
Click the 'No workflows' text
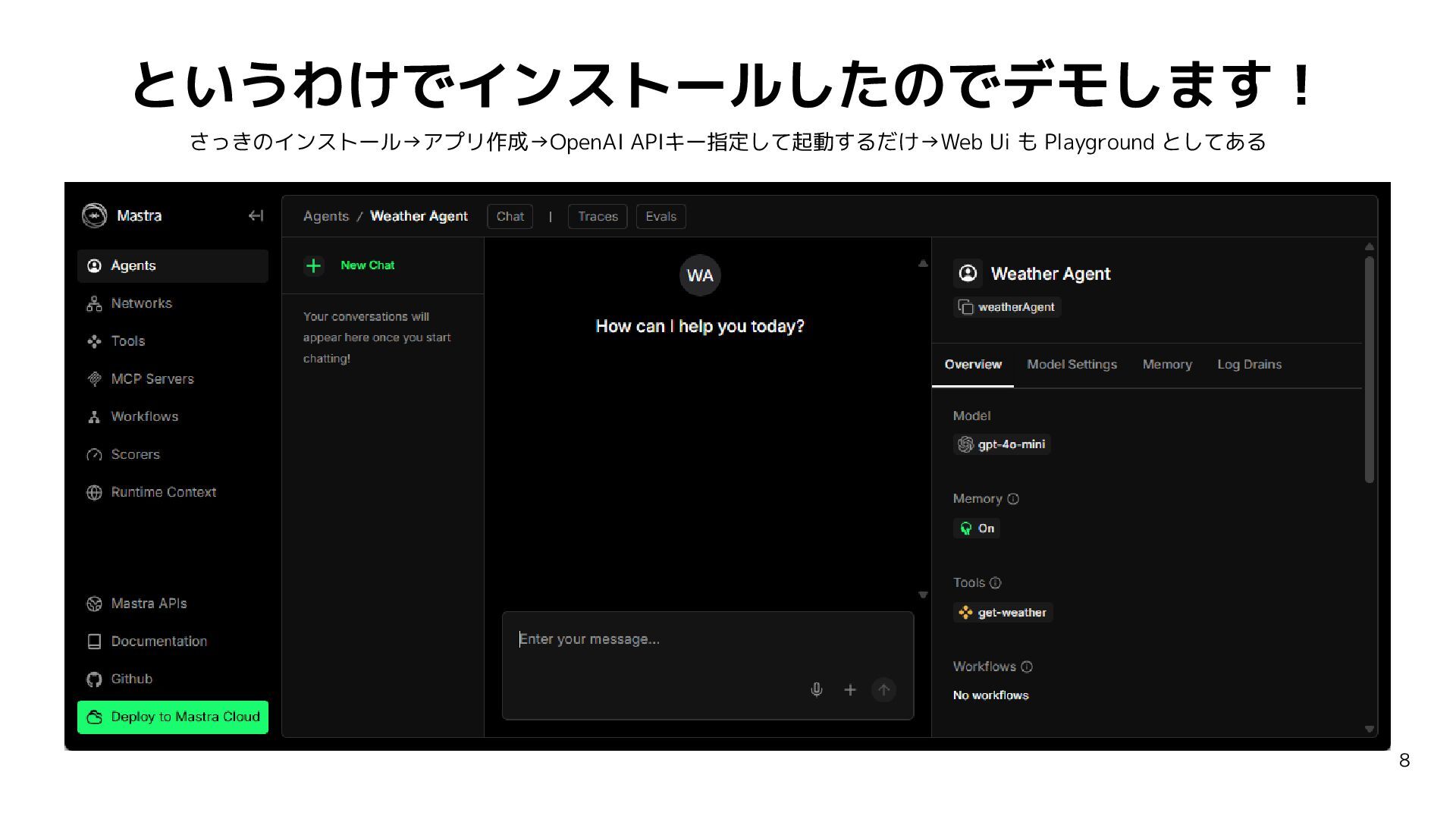tap(990, 695)
